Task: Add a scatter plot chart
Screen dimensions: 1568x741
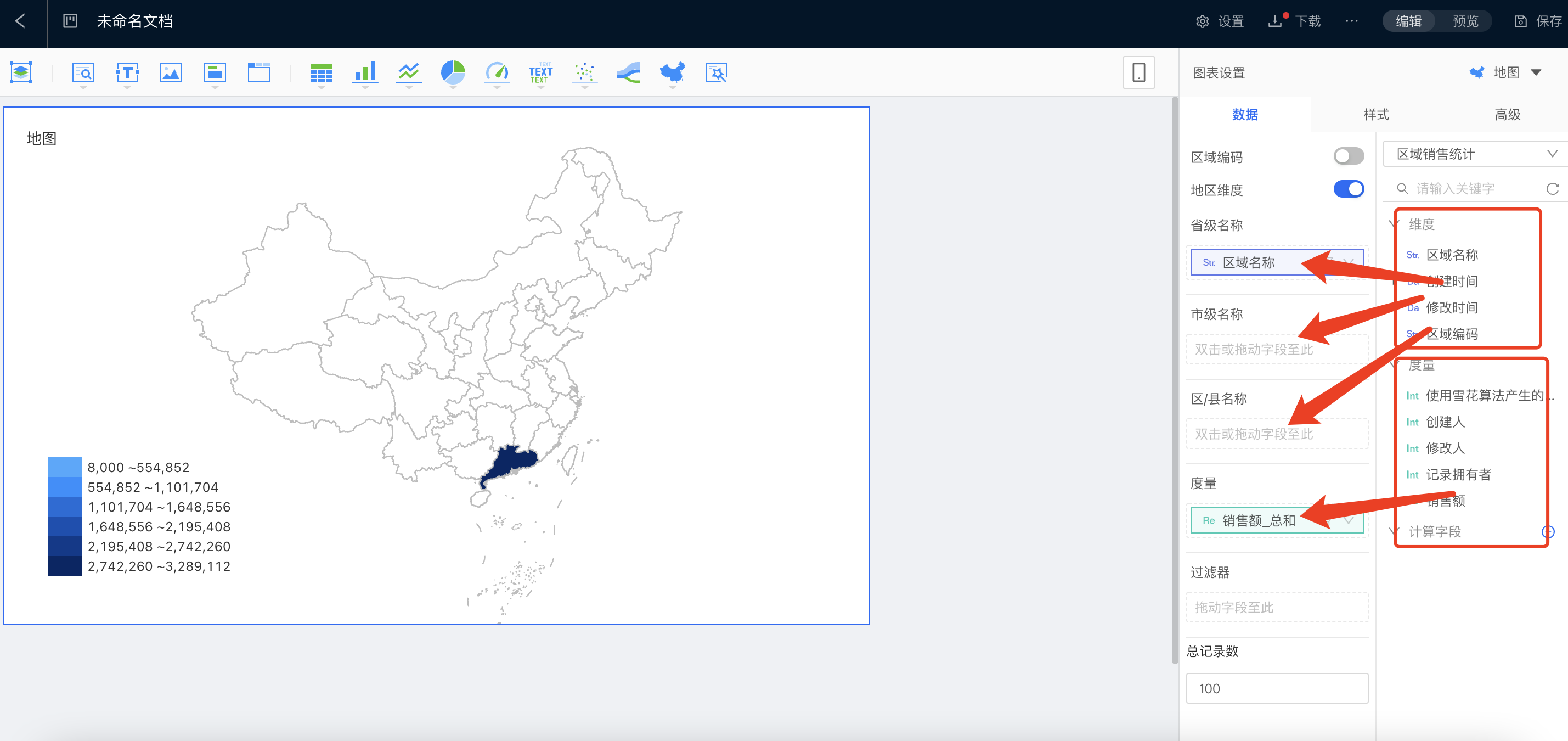Action: 584,72
